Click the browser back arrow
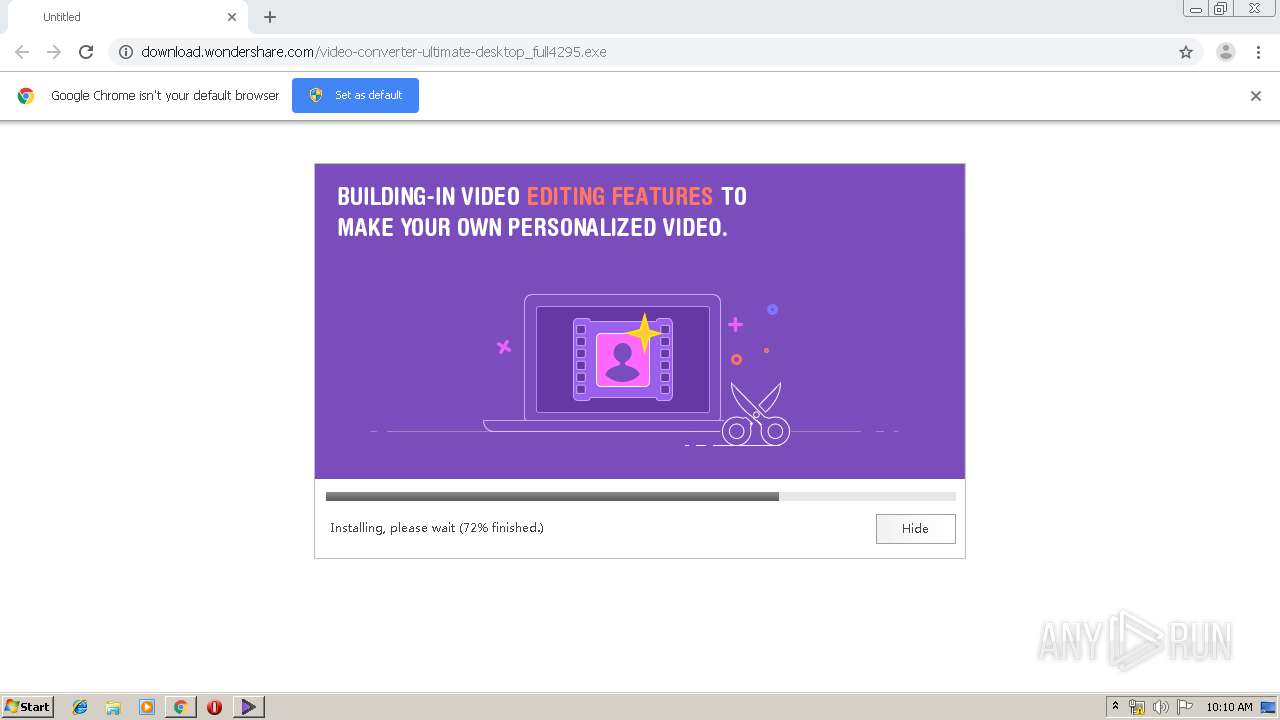This screenshot has height=720, width=1280. (22, 52)
